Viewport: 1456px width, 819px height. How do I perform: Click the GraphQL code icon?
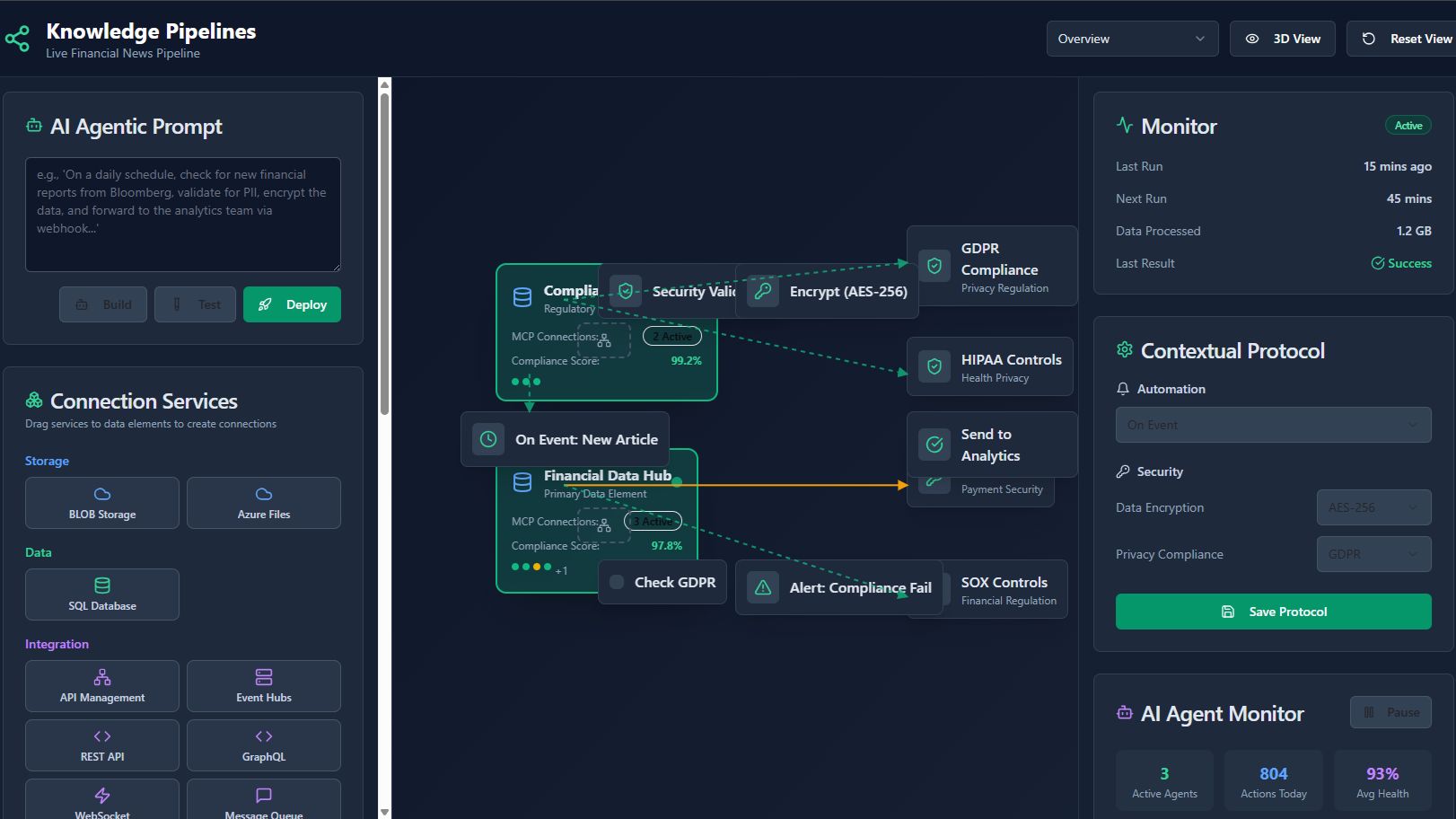coord(264,736)
